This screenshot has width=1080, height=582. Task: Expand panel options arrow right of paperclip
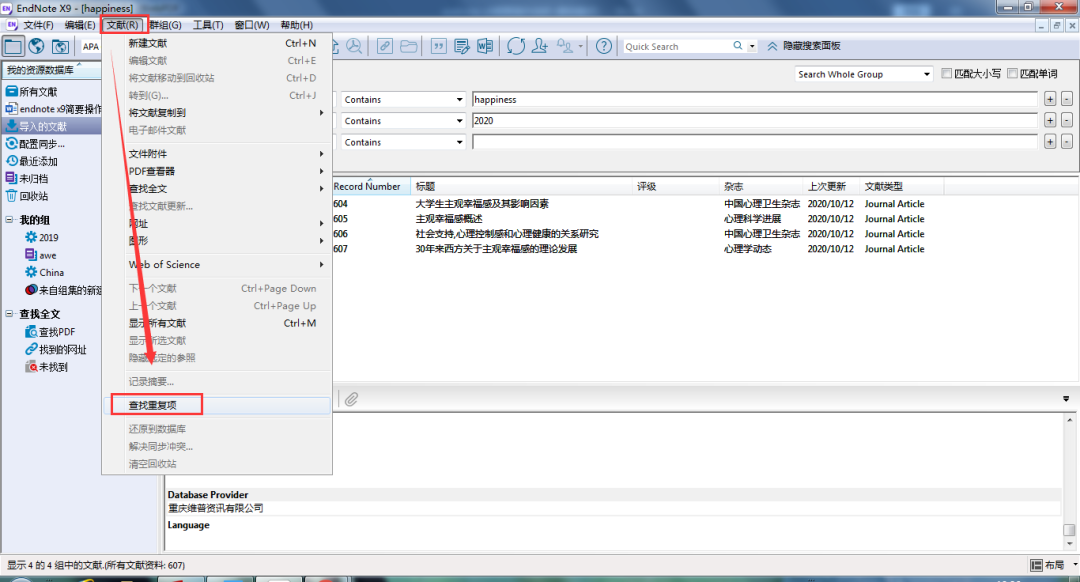point(1066,399)
